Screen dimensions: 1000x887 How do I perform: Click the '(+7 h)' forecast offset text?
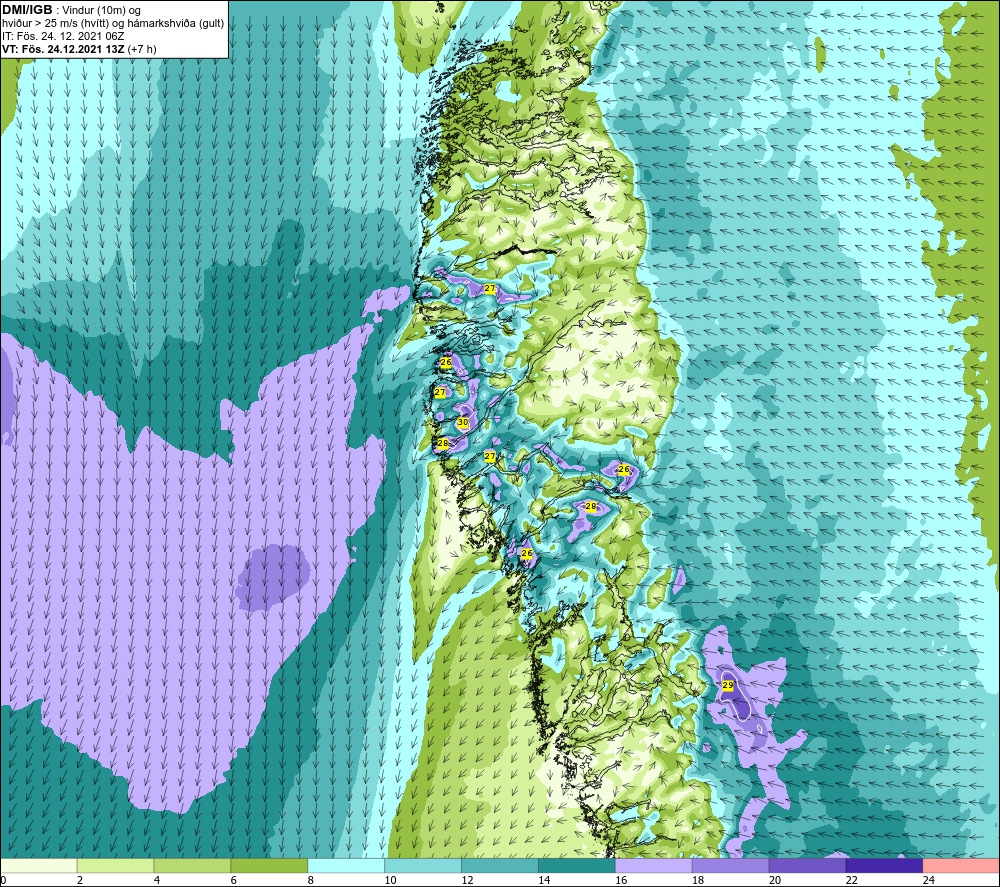[142, 49]
